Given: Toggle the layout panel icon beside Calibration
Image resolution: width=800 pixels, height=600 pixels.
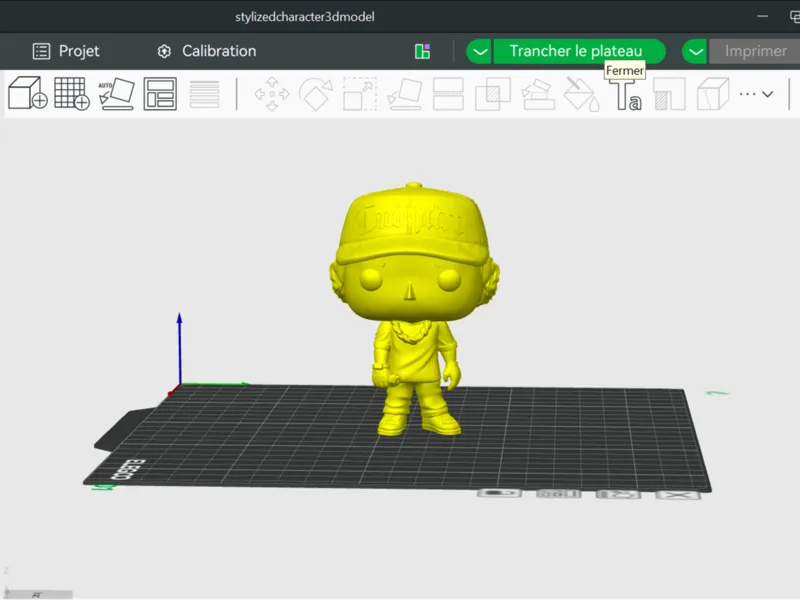Looking at the screenshot, I should tap(422, 52).
